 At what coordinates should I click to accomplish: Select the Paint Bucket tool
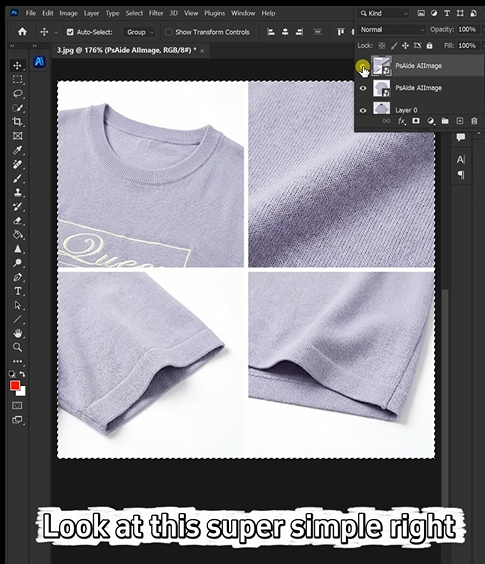click(x=17, y=235)
